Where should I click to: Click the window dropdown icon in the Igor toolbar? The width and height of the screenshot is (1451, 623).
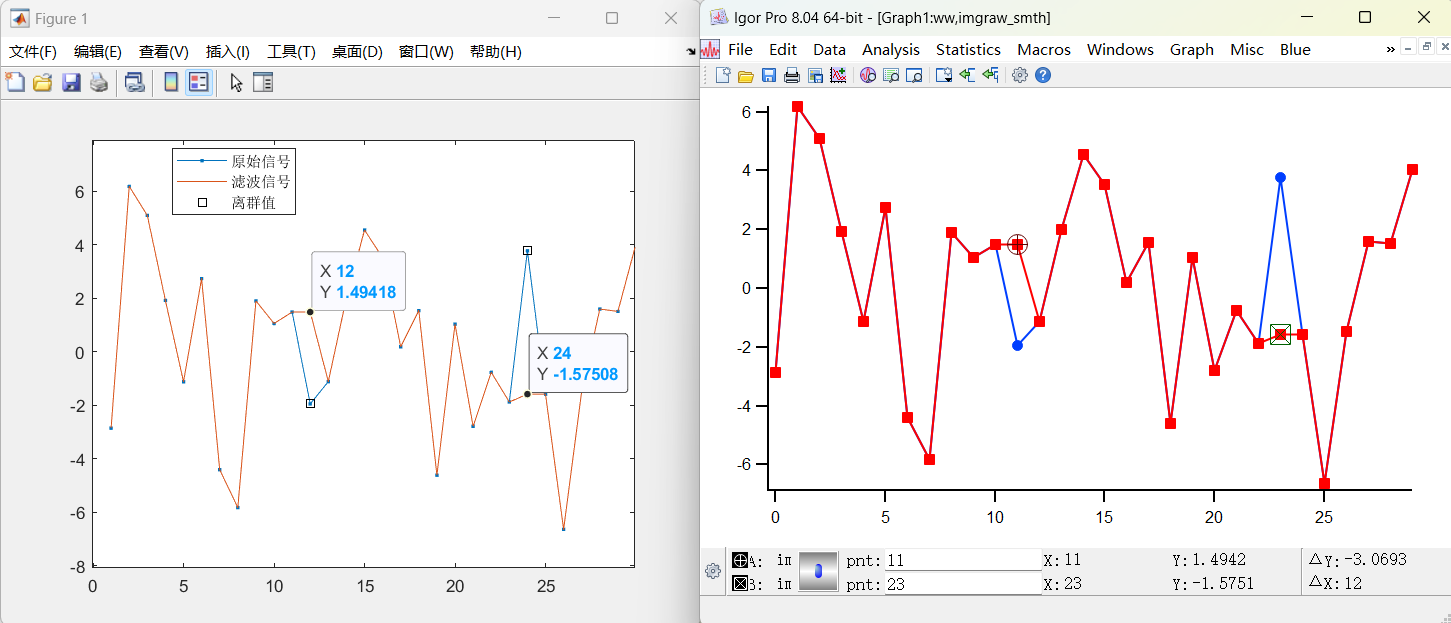pyautogui.click(x=943, y=75)
